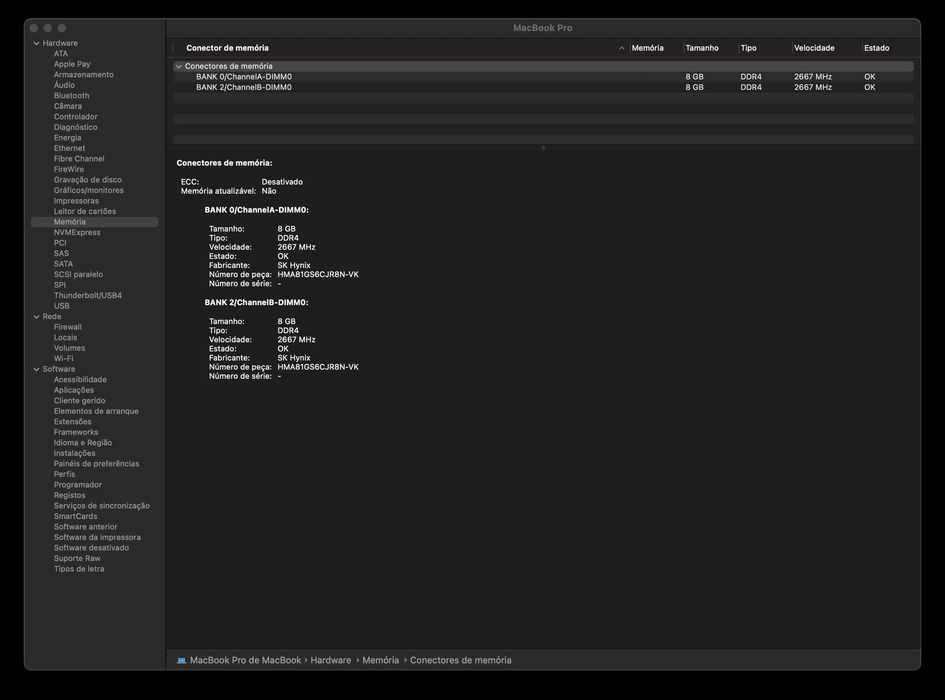Select Wi-Fi under Rede
Image resolution: width=945 pixels, height=700 pixels.
point(63,359)
